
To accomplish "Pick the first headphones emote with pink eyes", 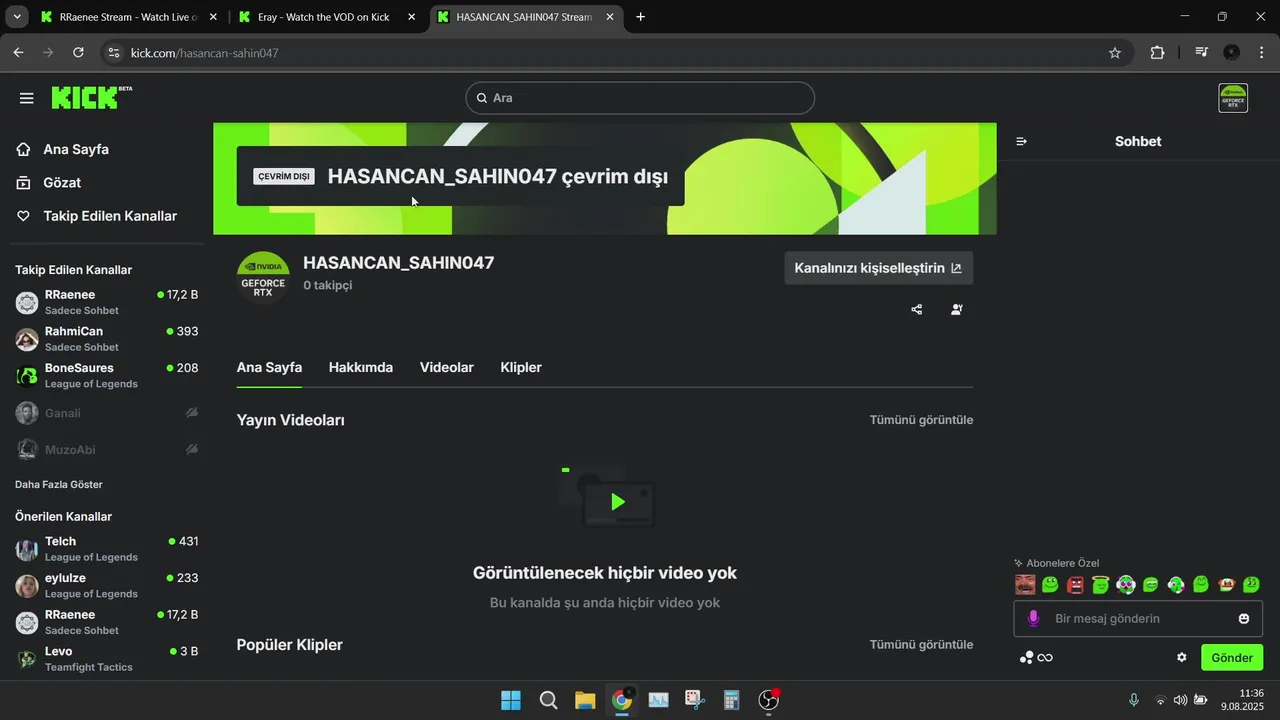I will (x=1126, y=585).
